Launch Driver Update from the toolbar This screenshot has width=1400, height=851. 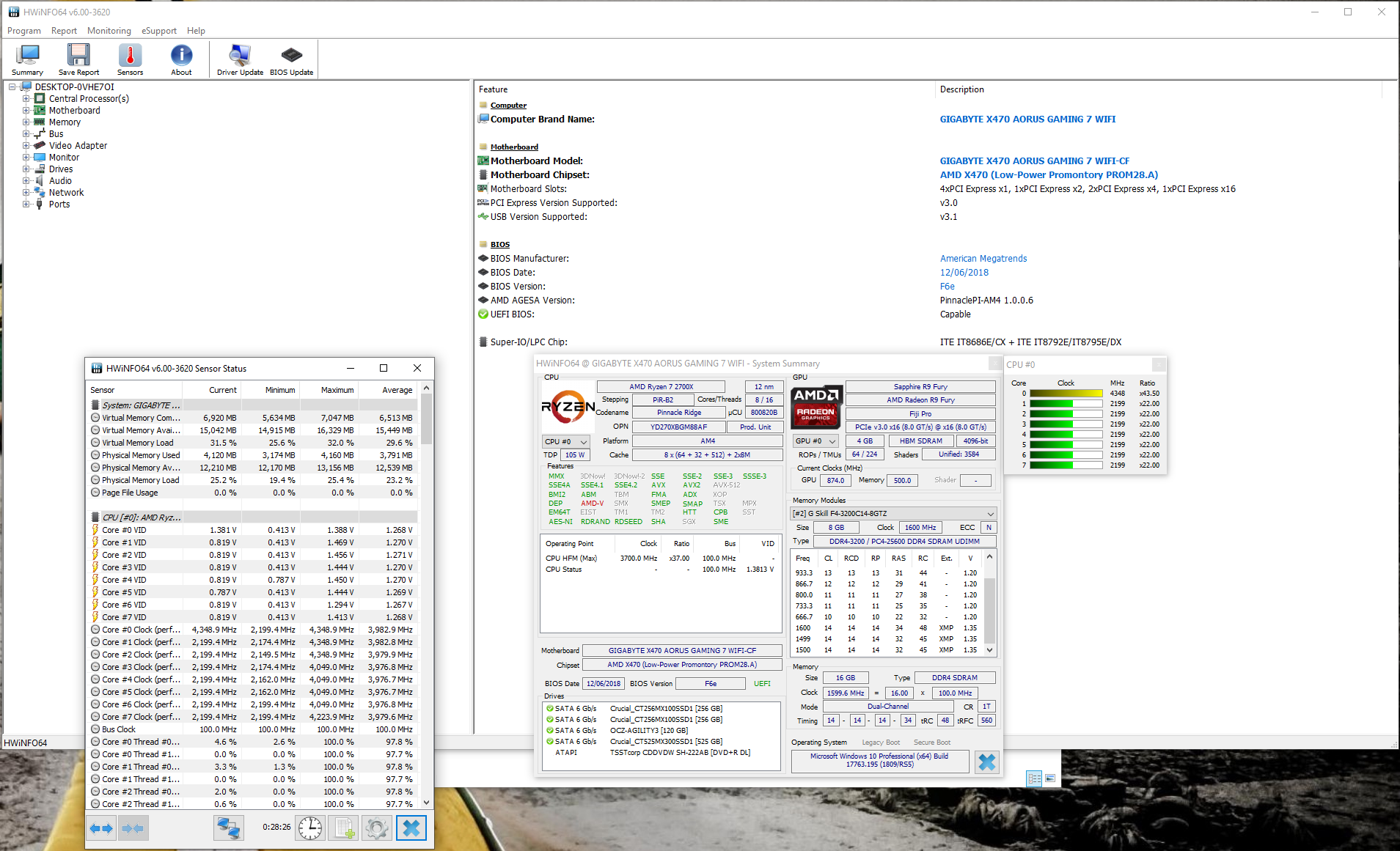(240, 59)
